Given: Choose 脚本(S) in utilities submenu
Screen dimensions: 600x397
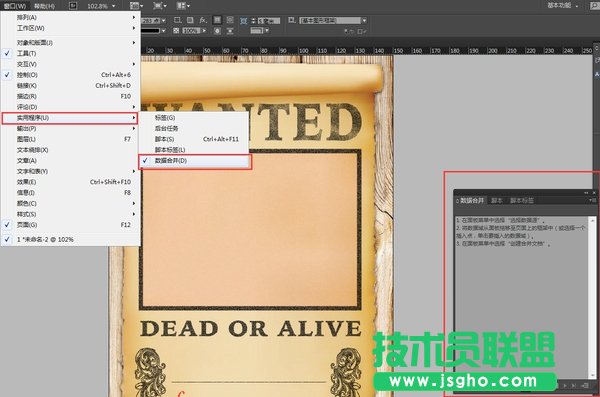Looking at the screenshot, I should coord(195,139).
